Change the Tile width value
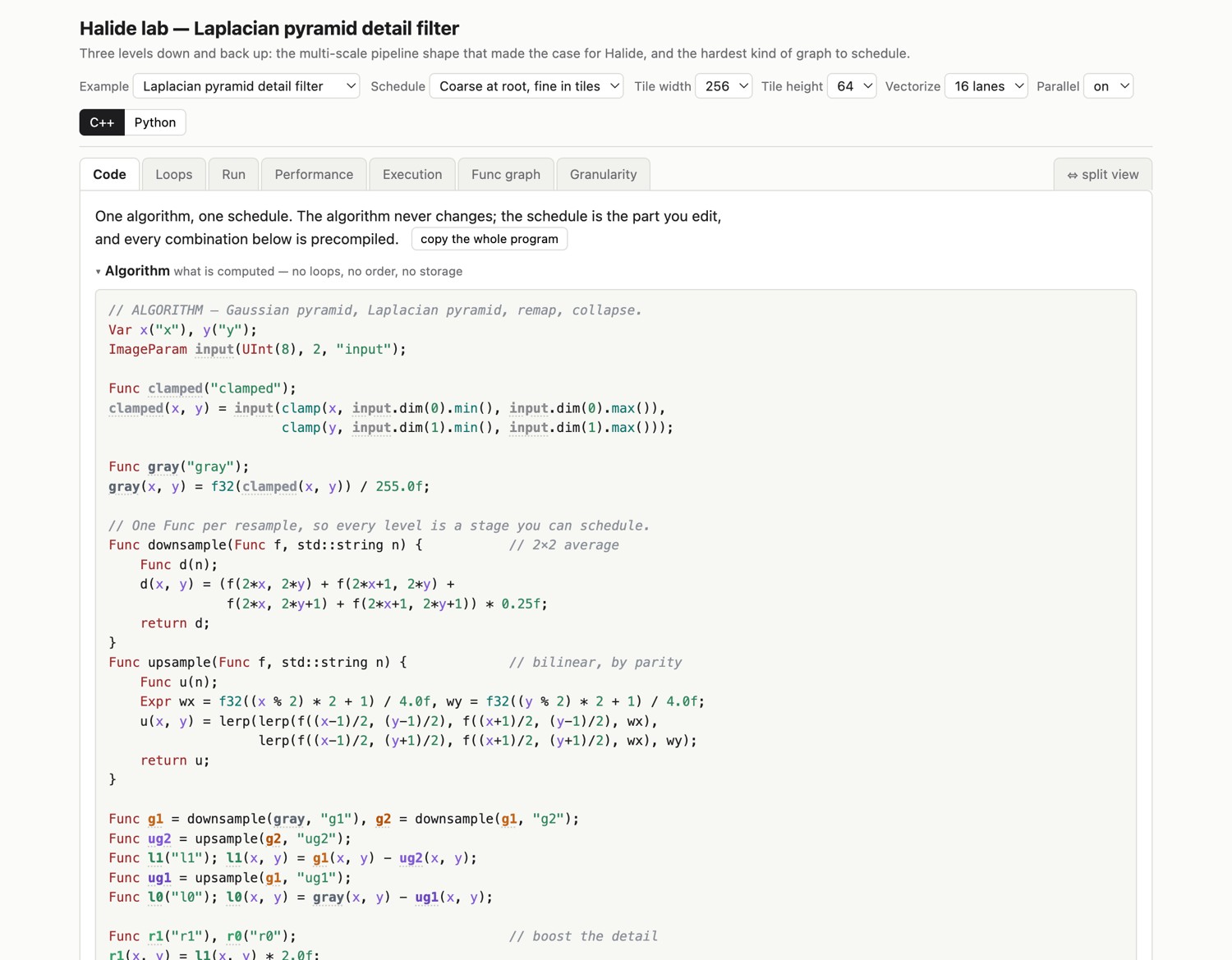The height and width of the screenshot is (960, 1232). click(x=724, y=86)
